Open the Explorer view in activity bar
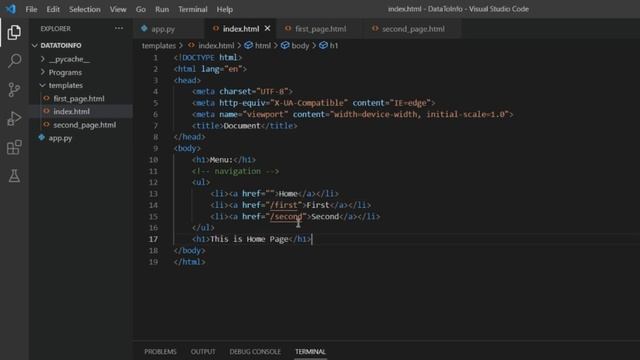The height and width of the screenshot is (360, 640). pyautogui.click(x=14, y=32)
